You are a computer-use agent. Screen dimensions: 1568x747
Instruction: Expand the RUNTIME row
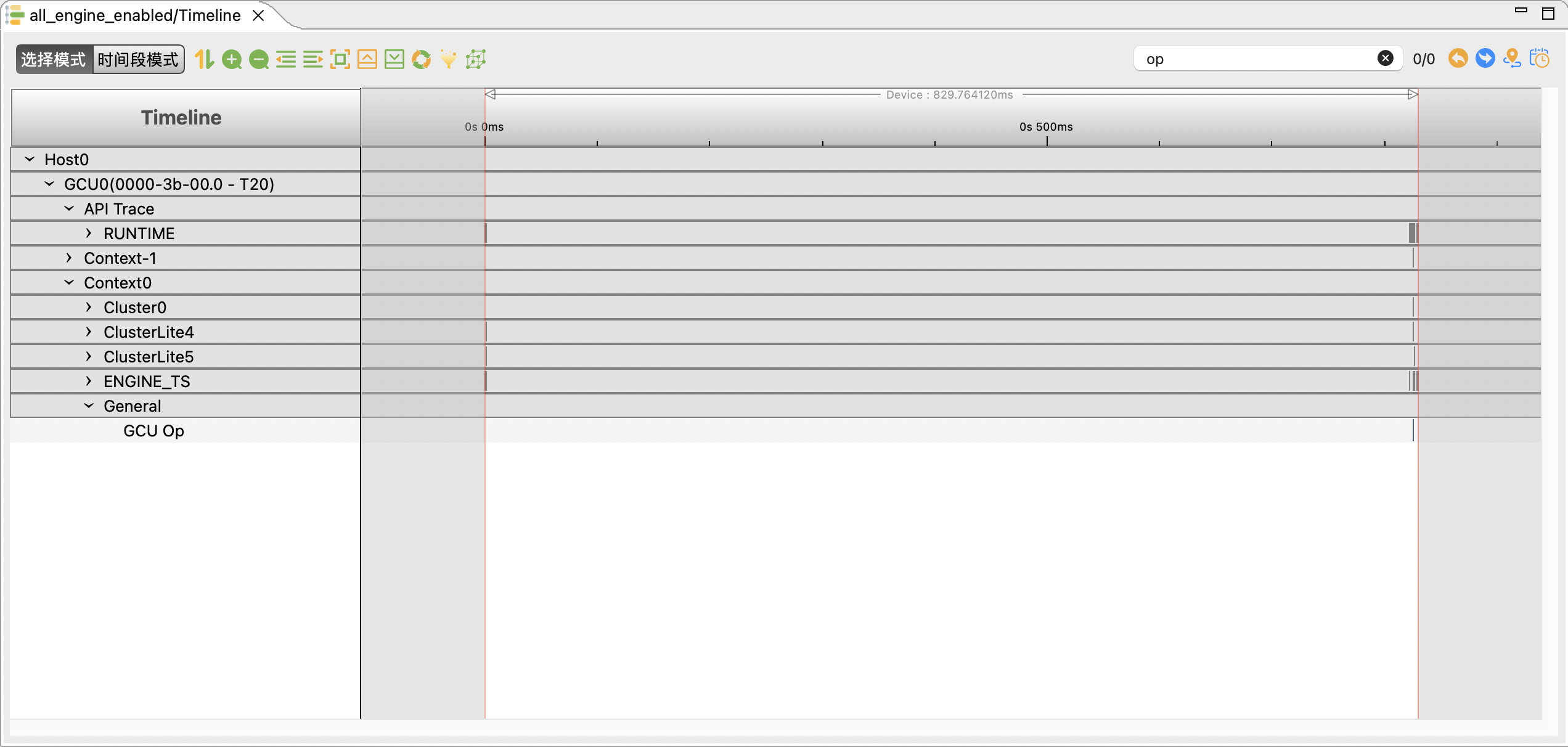[89, 233]
